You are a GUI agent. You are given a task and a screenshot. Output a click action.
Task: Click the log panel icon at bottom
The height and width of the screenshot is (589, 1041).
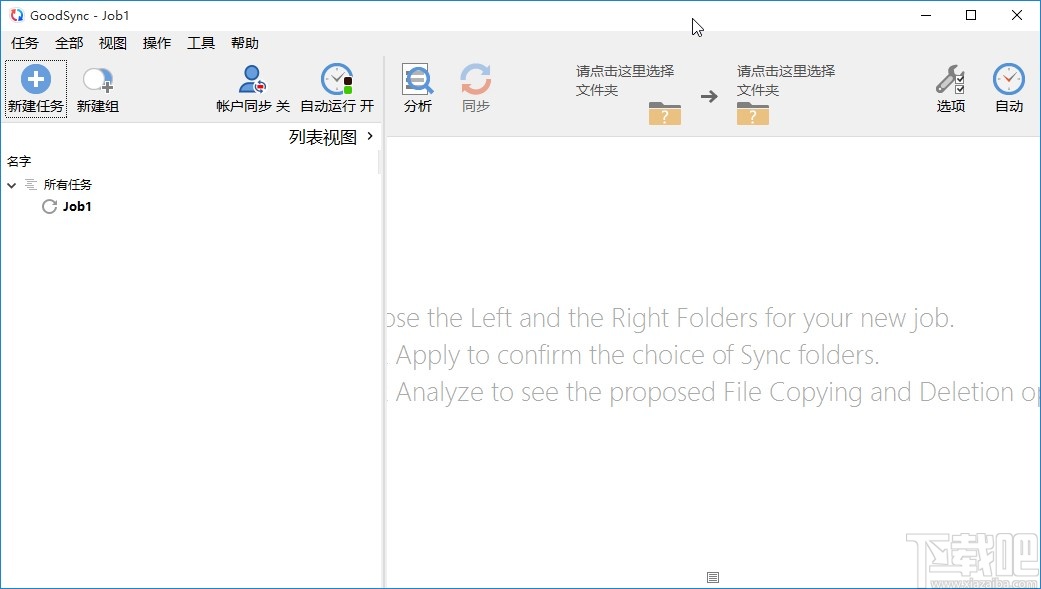(713, 577)
